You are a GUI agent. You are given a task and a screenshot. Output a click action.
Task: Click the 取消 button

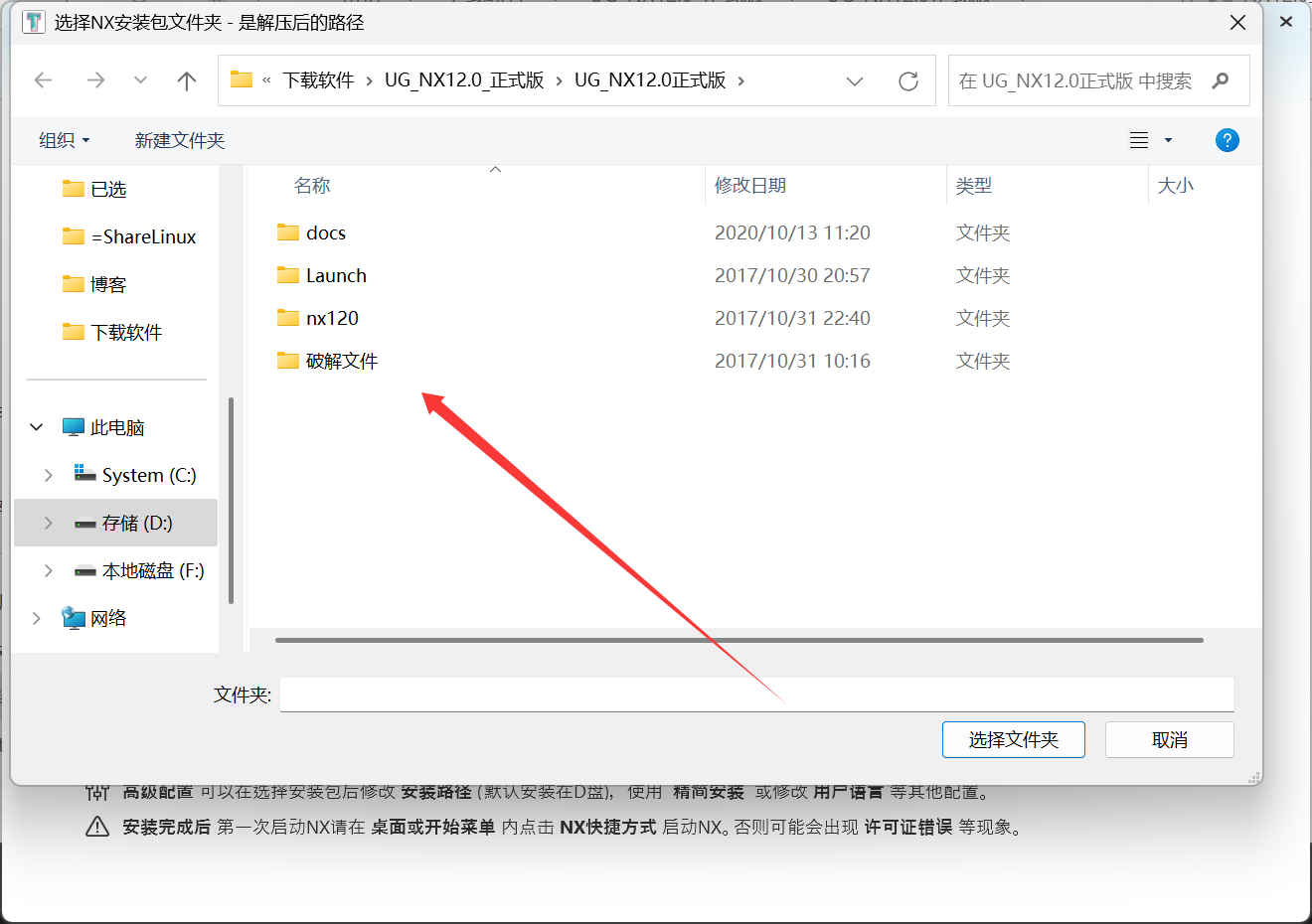pos(1169,739)
